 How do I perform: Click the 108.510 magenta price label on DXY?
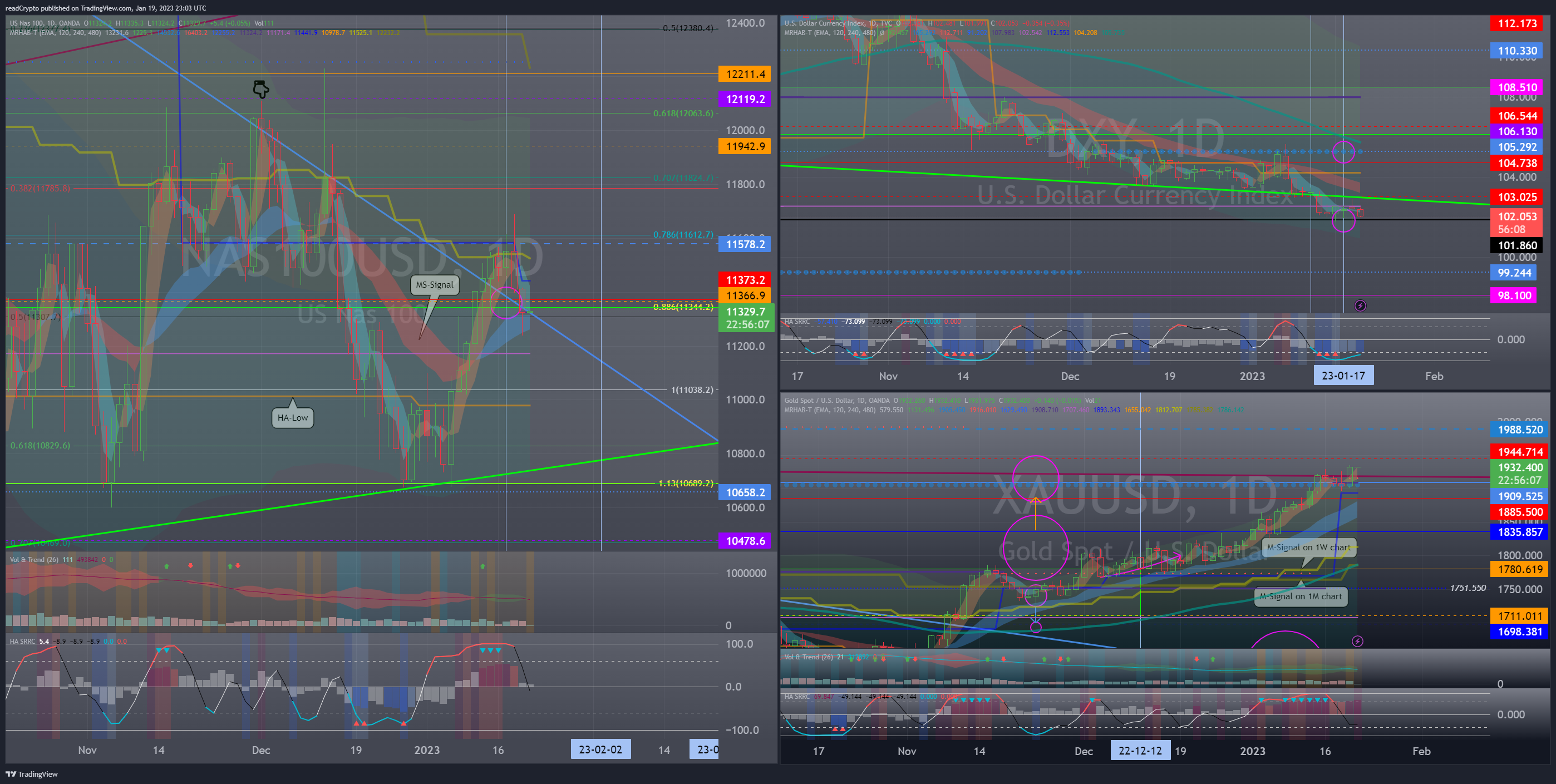[1516, 87]
